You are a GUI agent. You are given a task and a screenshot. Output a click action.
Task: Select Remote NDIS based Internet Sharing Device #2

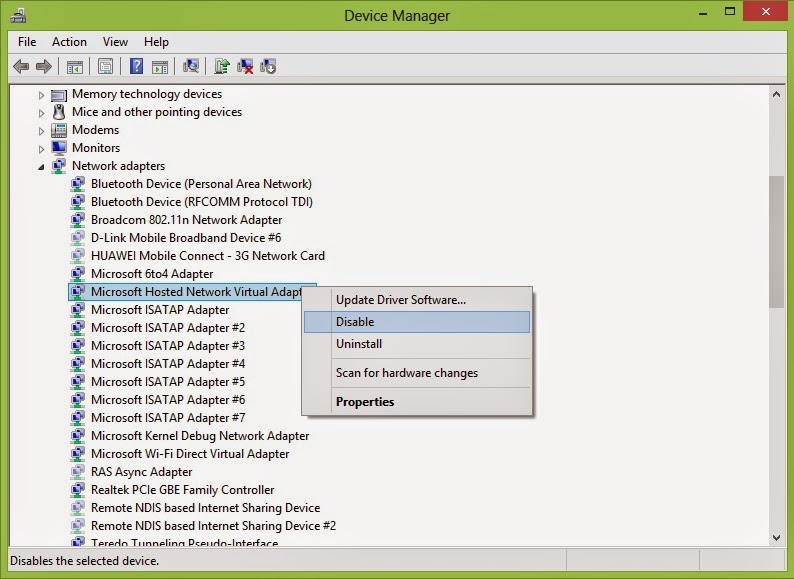coord(213,526)
